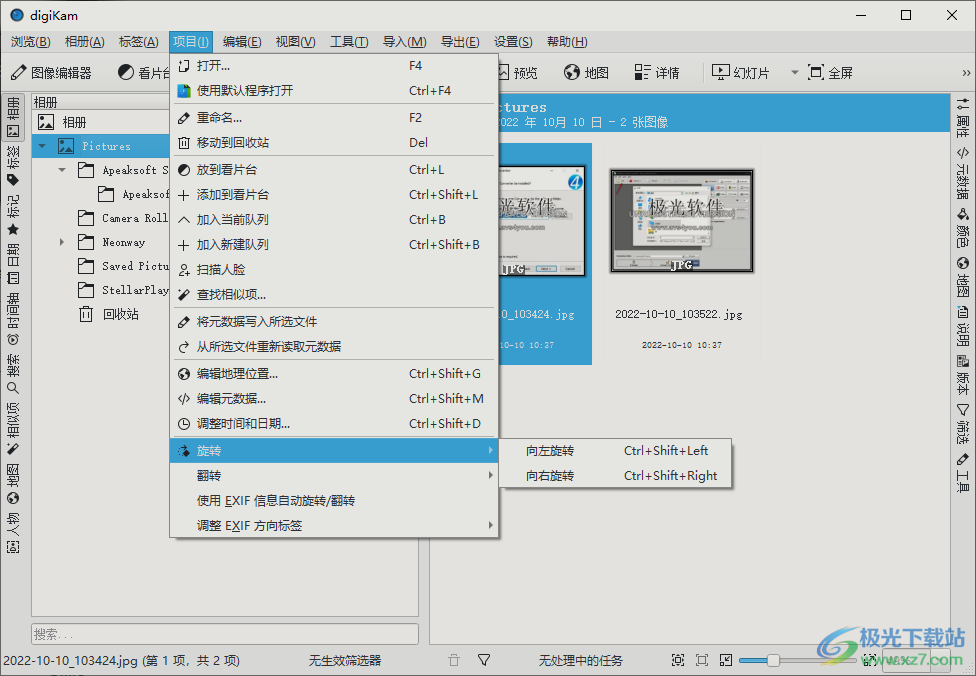Toggle the 预览 (Preview) mode

tap(519, 71)
